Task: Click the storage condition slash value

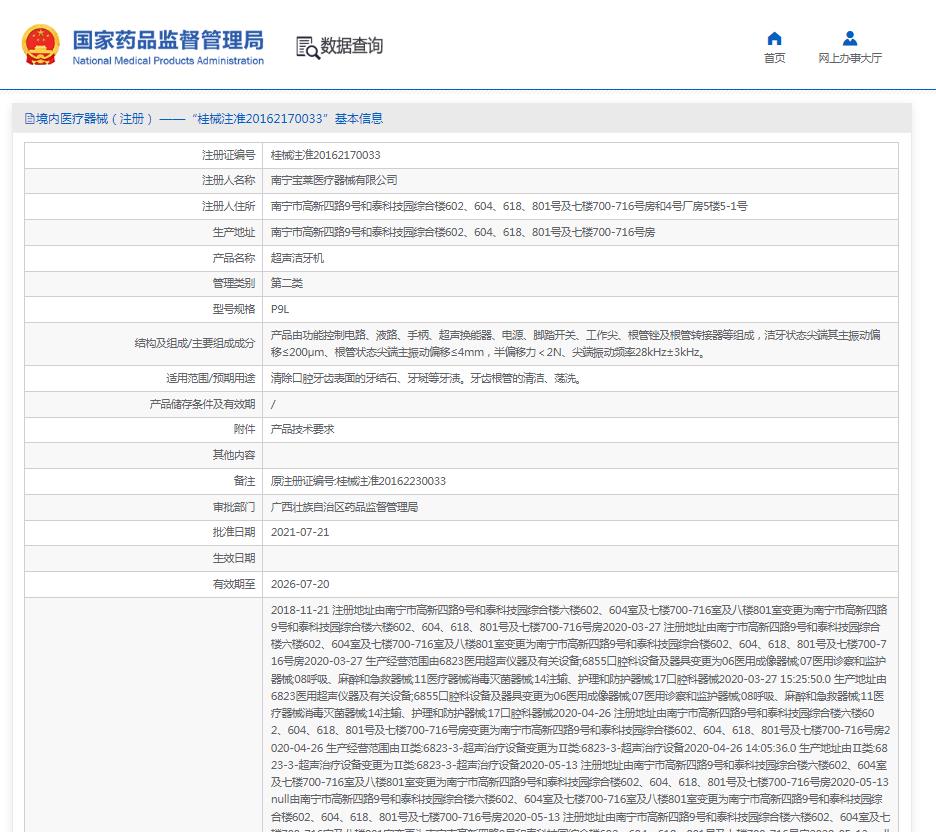Action: pyautogui.click(x=273, y=404)
